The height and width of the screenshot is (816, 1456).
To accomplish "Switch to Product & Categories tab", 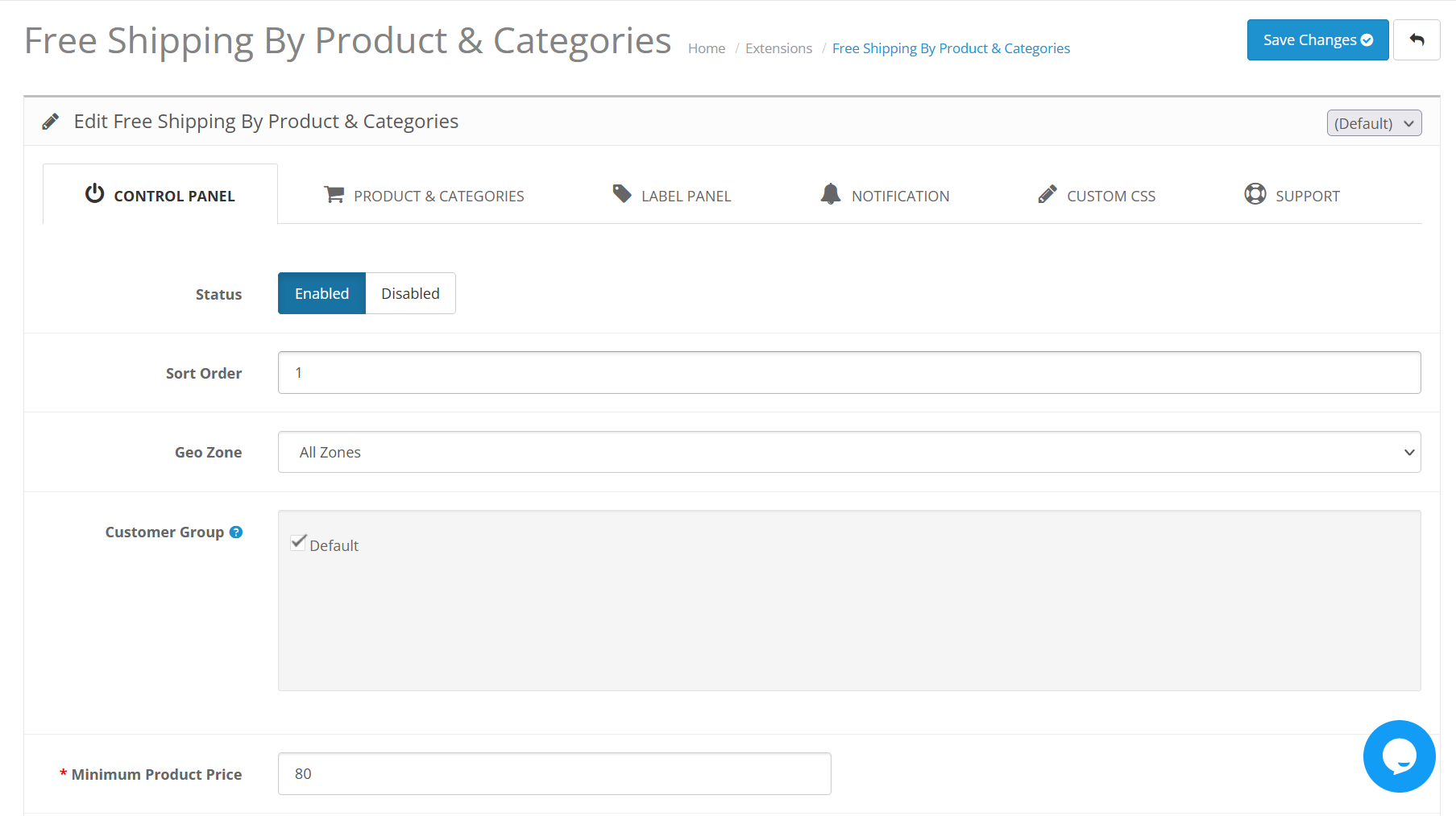I will [424, 195].
